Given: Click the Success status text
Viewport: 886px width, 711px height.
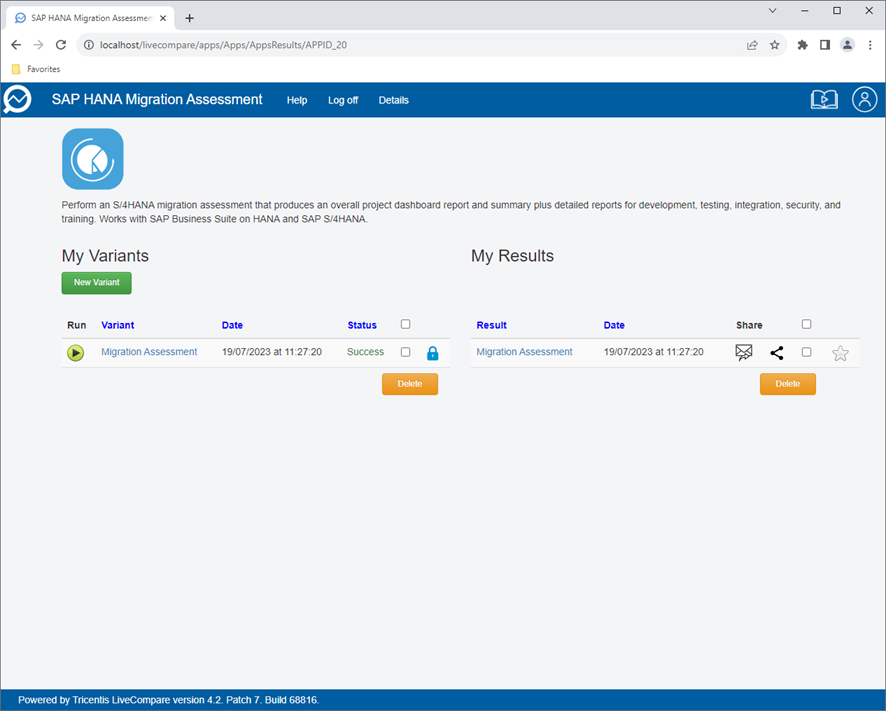Looking at the screenshot, I should click(x=365, y=352).
